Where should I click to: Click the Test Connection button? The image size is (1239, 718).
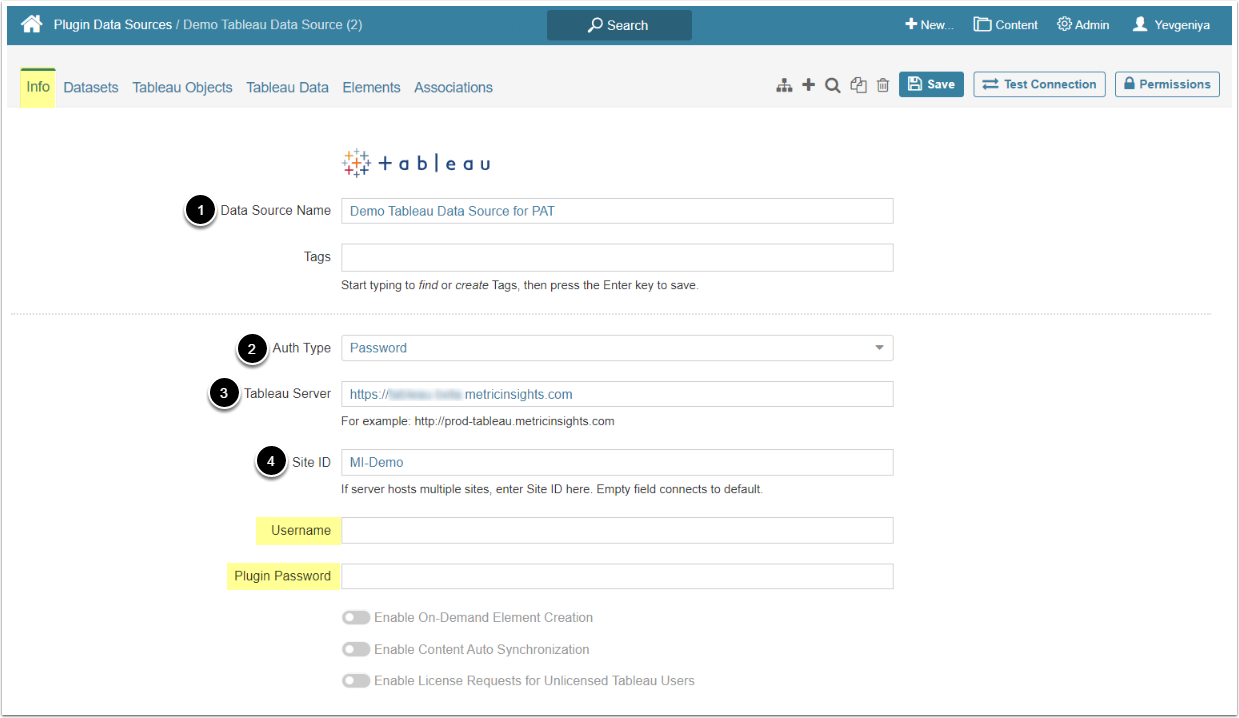[1039, 85]
